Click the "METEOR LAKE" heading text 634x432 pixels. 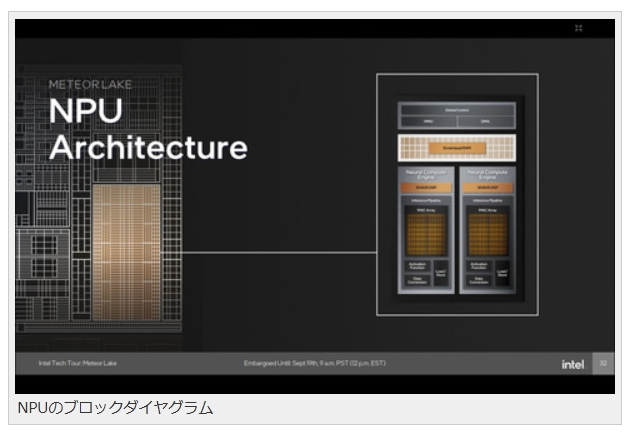(90, 84)
